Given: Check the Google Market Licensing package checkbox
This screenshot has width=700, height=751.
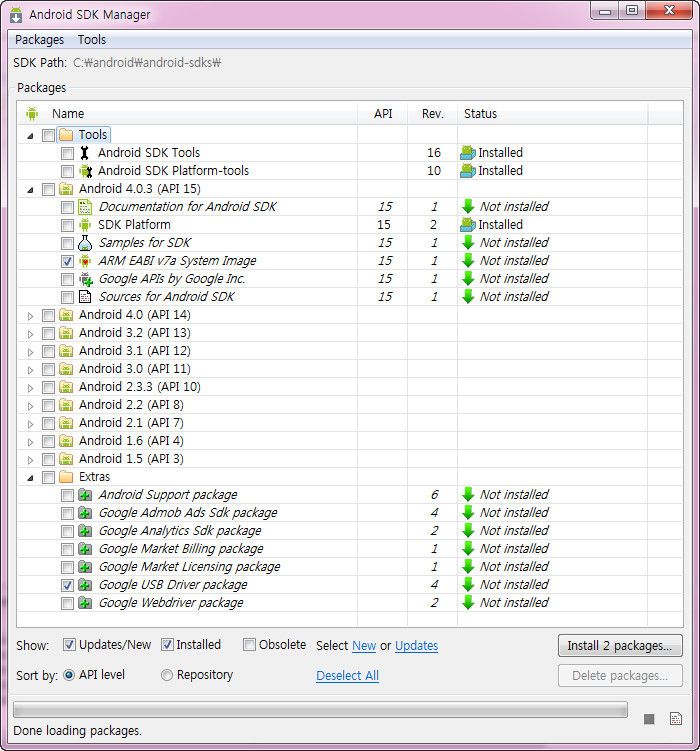Looking at the screenshot, I should 68,567.
